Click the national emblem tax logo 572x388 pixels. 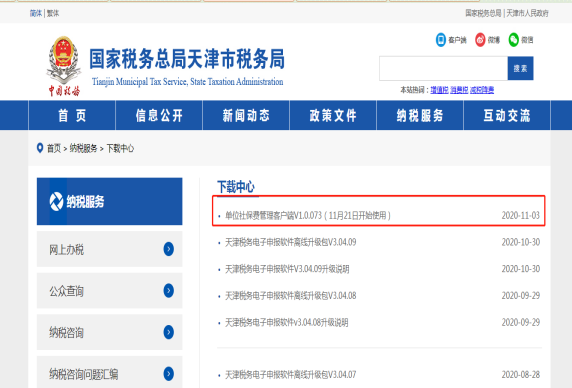click(x=64, y=66)
